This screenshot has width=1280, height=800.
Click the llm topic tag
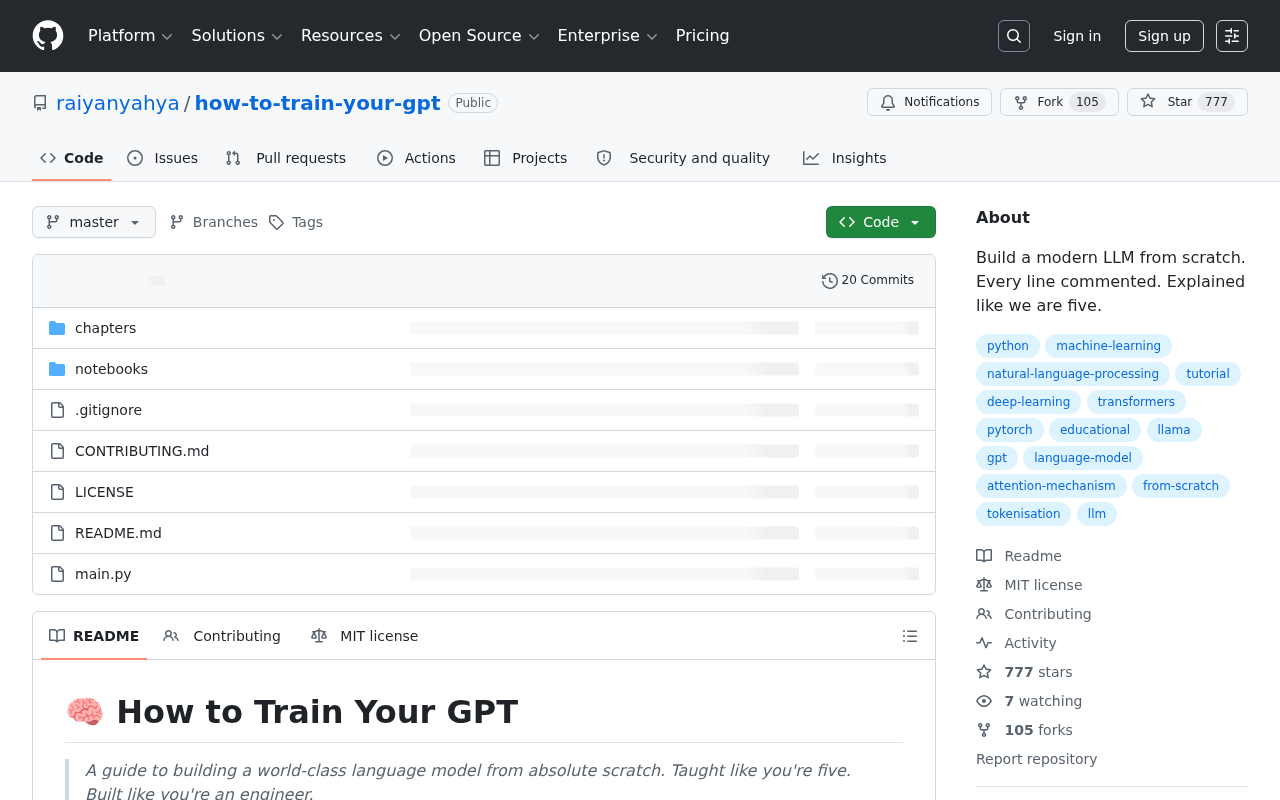pos(1097,514)
